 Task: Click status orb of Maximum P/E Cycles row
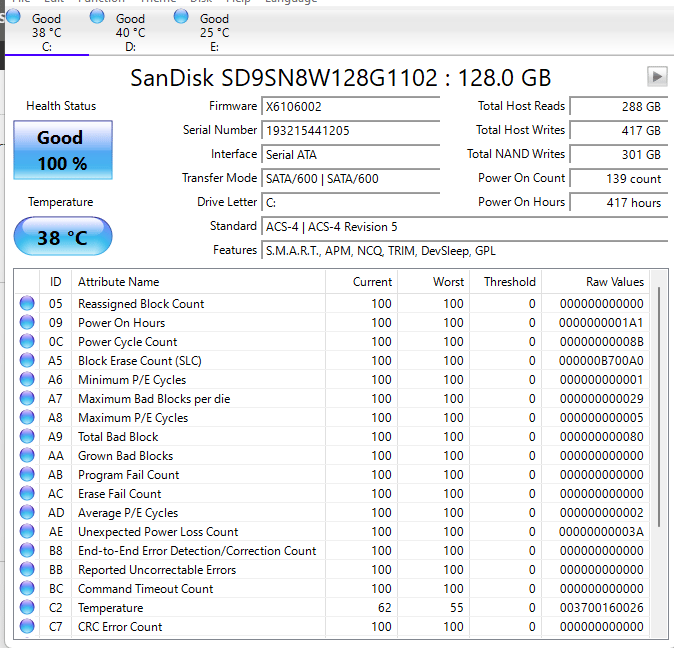click(27, 417)
